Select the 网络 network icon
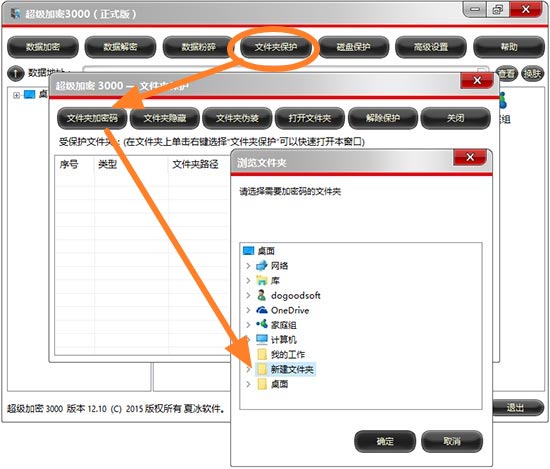Screen dimensions: 550x469 [x=262, y=266]
